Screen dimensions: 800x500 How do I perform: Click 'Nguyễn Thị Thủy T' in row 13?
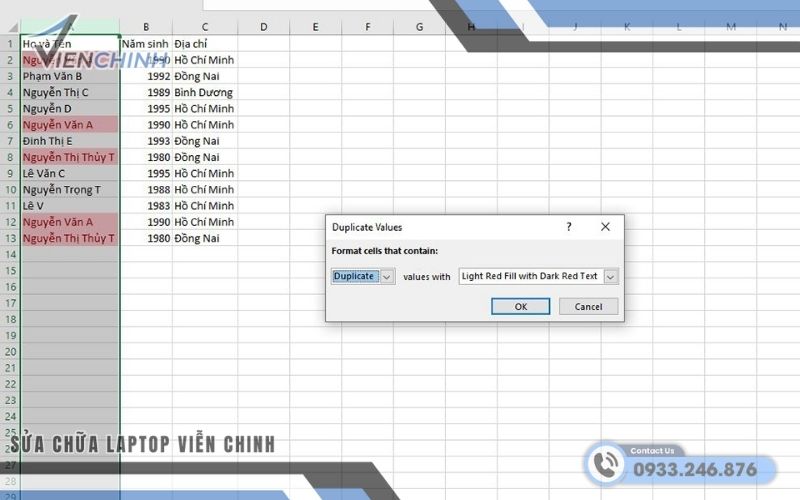(x=70, y=238)
